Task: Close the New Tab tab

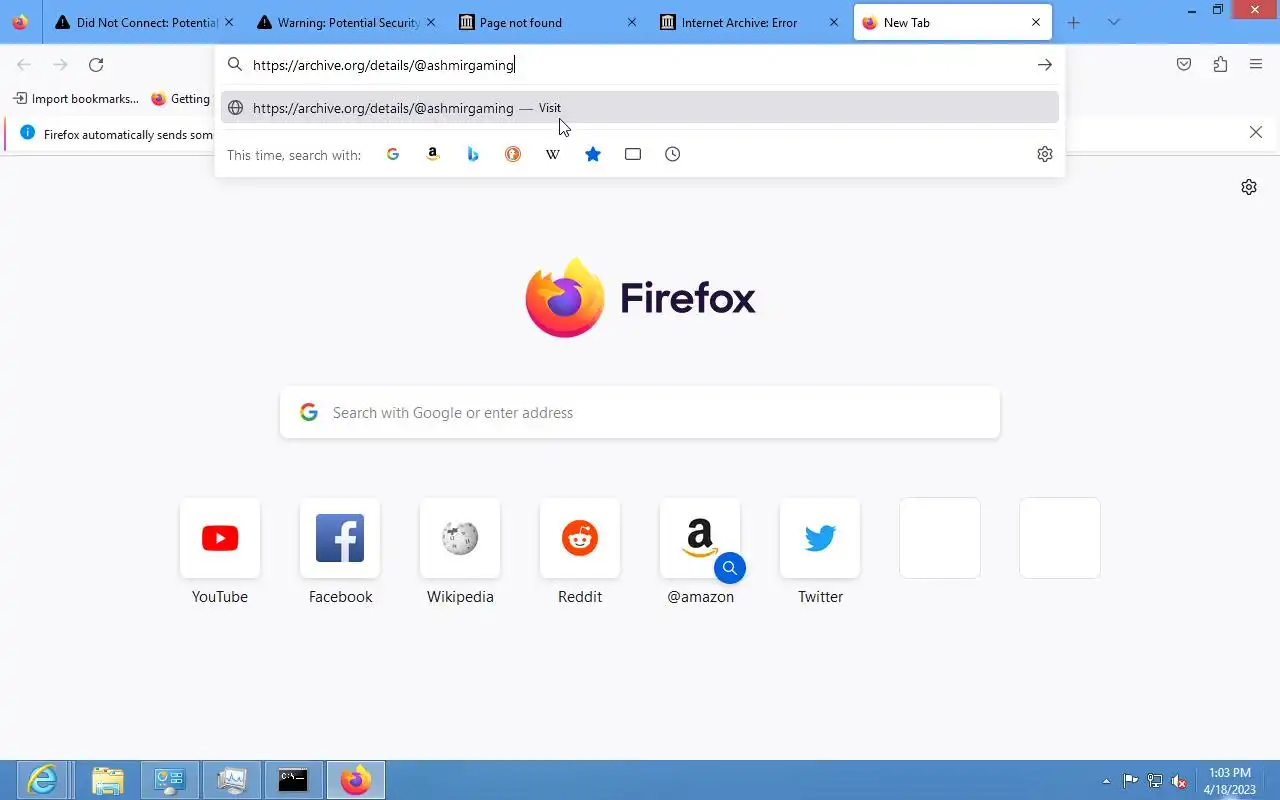Action: pyautogui.click(x=1036, y=22)
